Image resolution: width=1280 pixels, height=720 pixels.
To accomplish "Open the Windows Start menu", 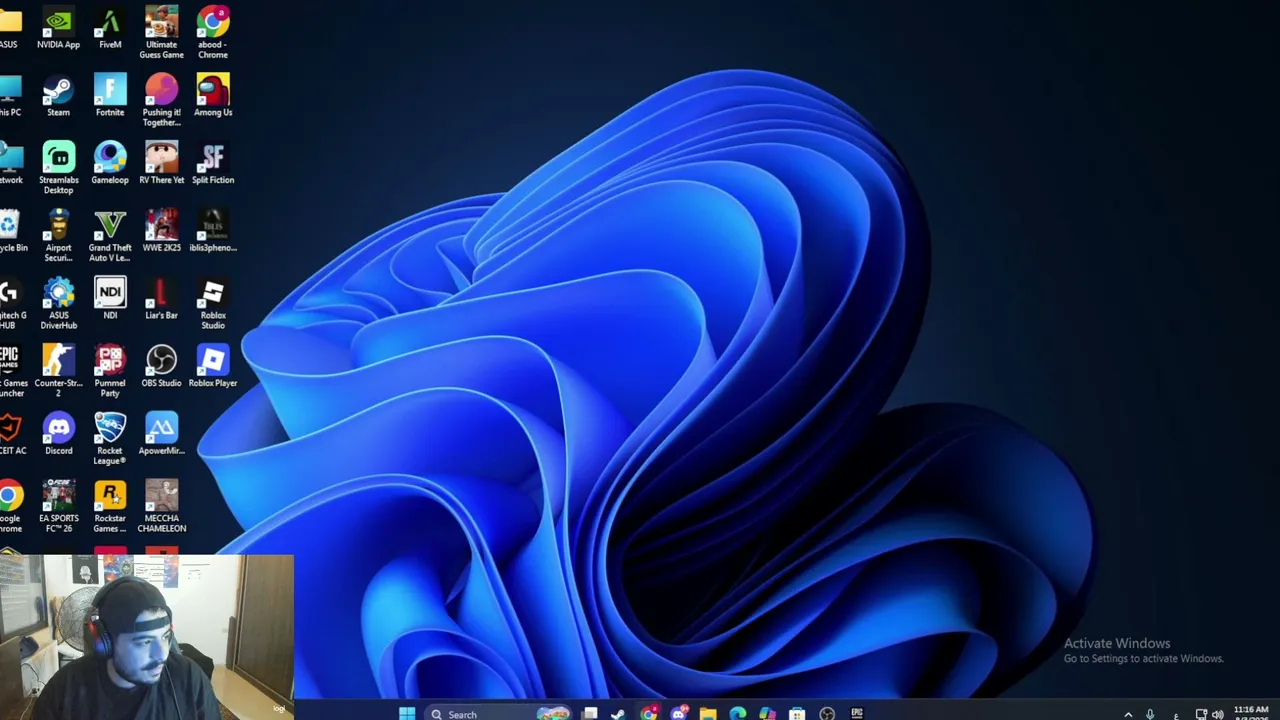I will point(407,713).
